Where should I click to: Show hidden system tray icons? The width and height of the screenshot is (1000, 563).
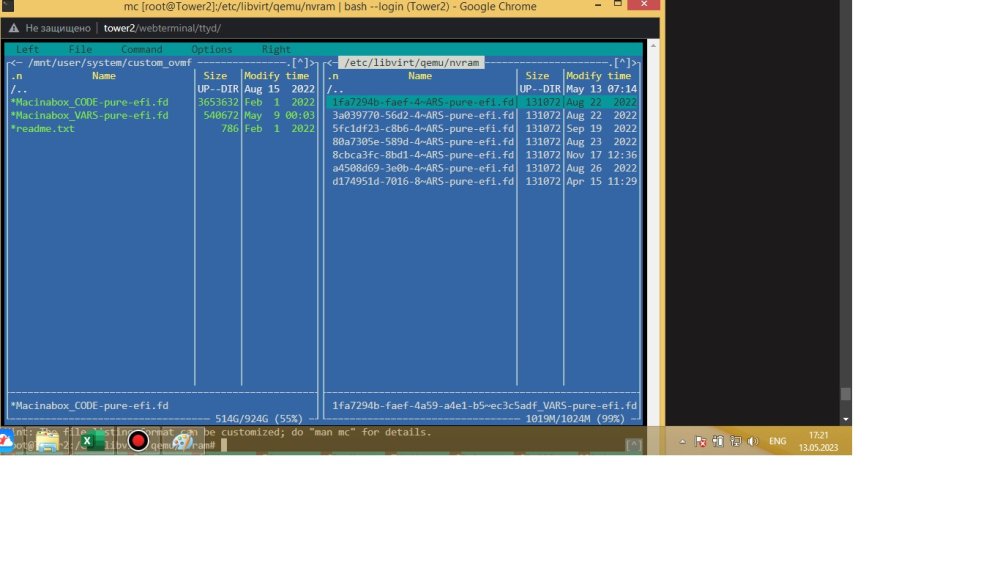tap(682, 441)
